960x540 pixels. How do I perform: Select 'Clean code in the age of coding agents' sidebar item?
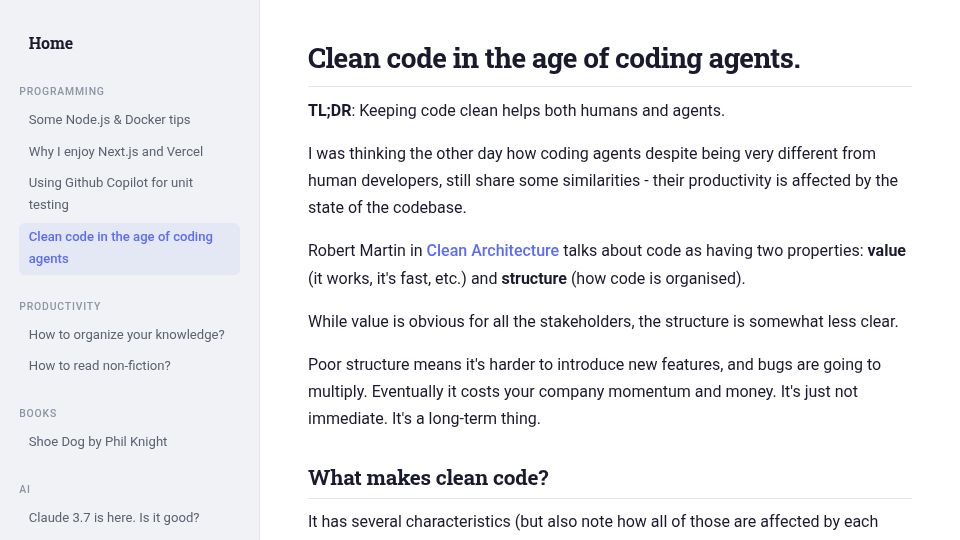point(129,248)
